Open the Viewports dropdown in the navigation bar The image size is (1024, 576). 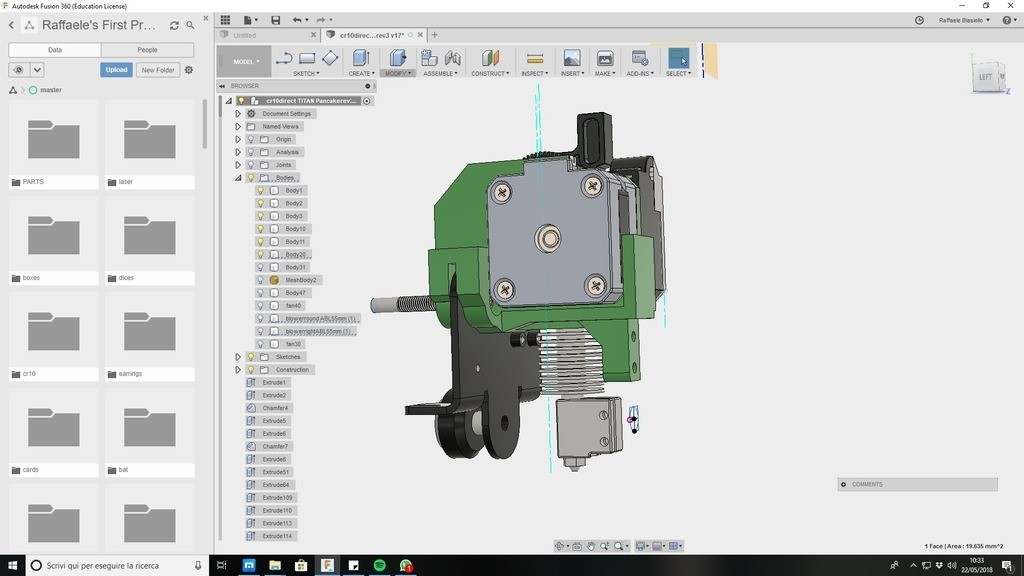click(x=676, y=546)
